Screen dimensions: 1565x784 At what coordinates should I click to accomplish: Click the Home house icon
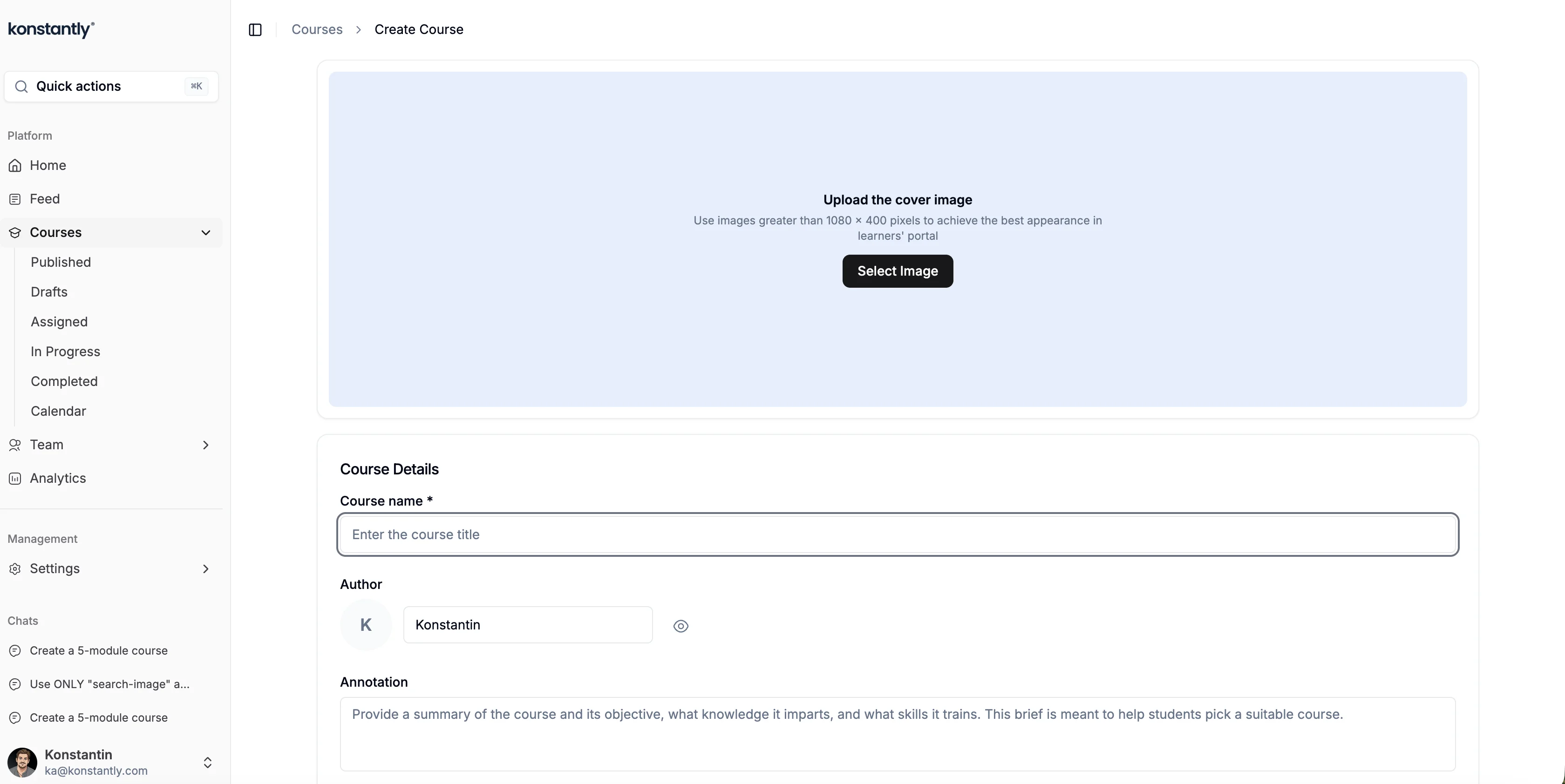point(15,166)
